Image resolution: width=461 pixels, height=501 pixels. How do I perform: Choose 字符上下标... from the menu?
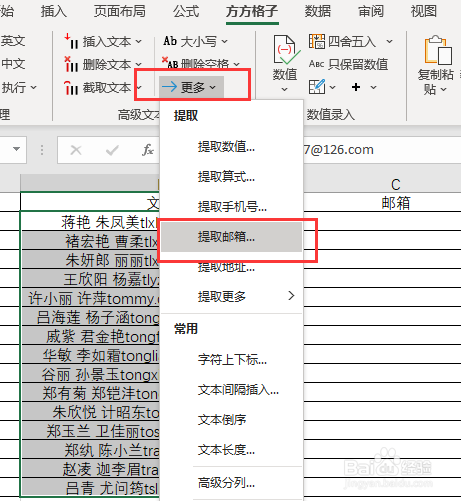[x=231, y=359]
